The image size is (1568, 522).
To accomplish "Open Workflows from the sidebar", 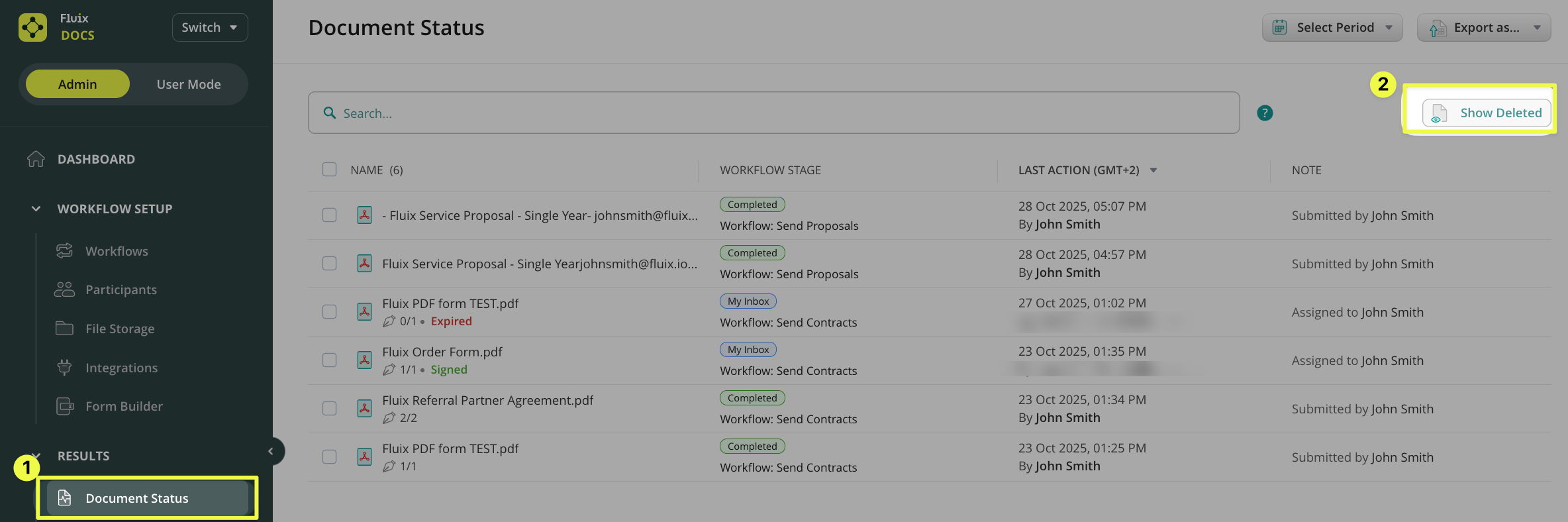I will pyautogui.click(x=117, y=251).
